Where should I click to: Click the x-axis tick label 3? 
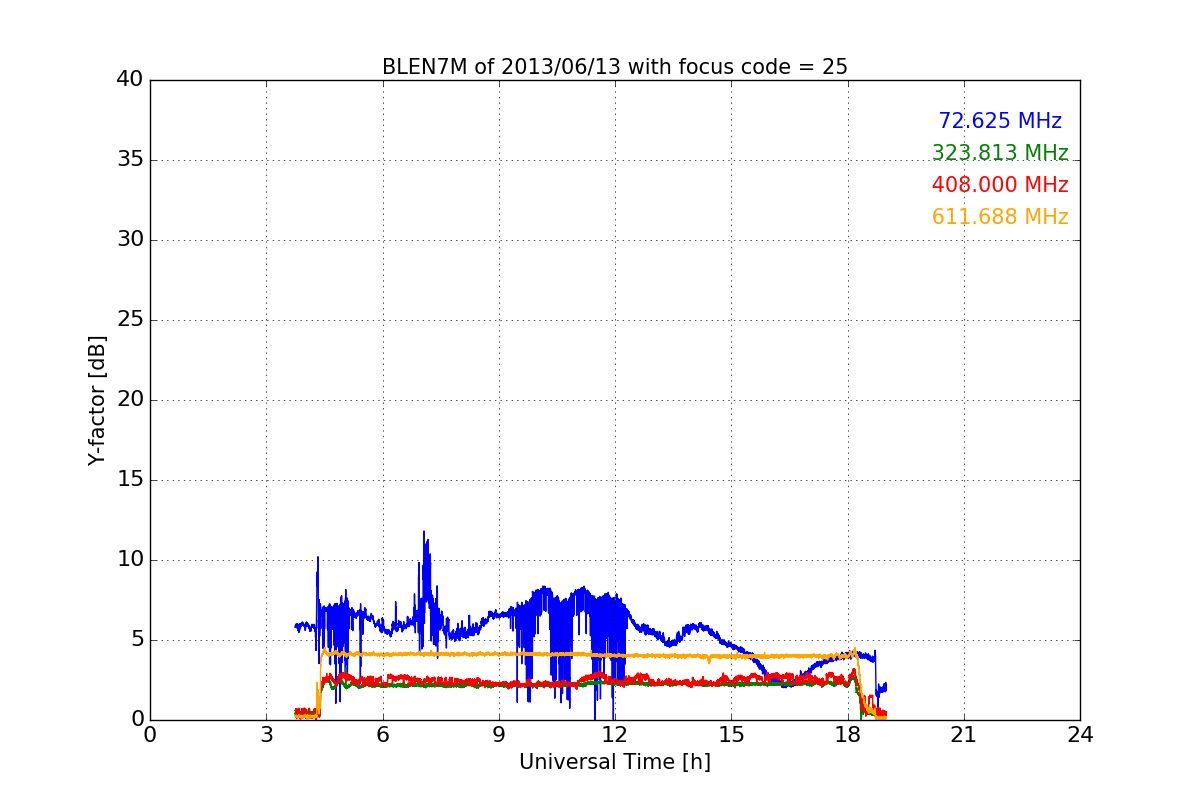(266, 734)
